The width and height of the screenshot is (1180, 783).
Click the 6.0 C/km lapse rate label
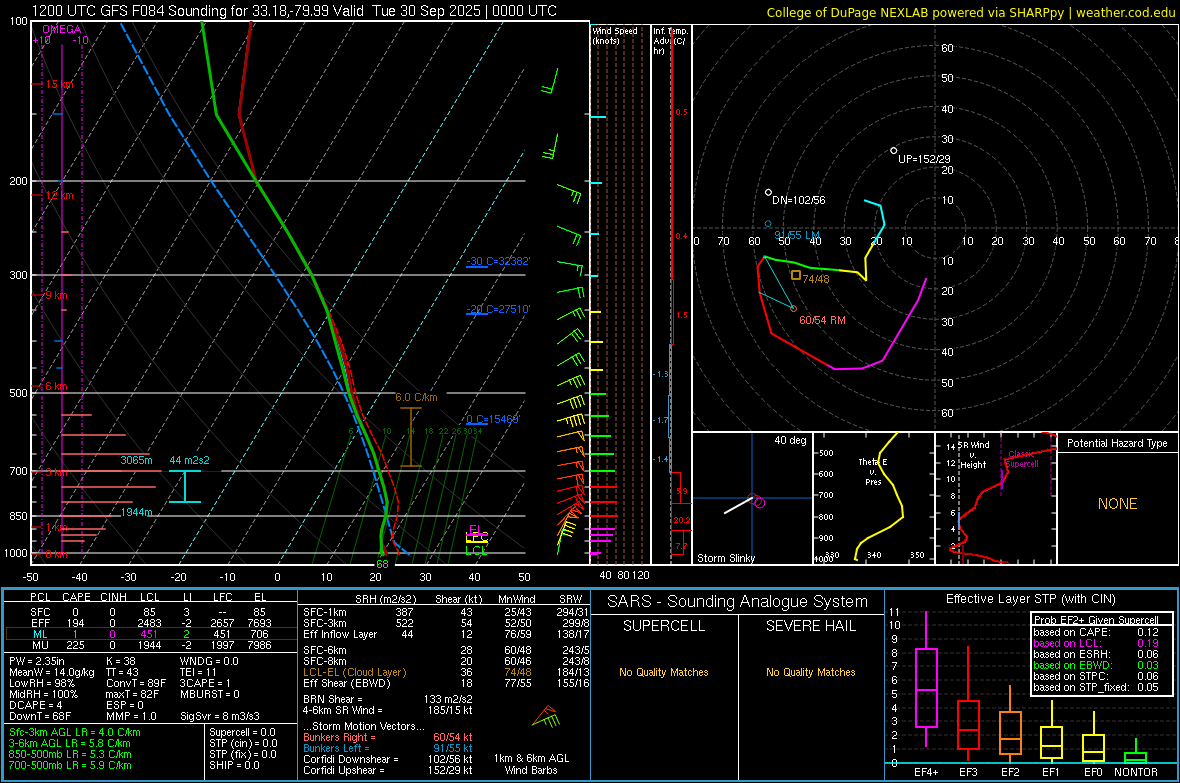[416, 398]
